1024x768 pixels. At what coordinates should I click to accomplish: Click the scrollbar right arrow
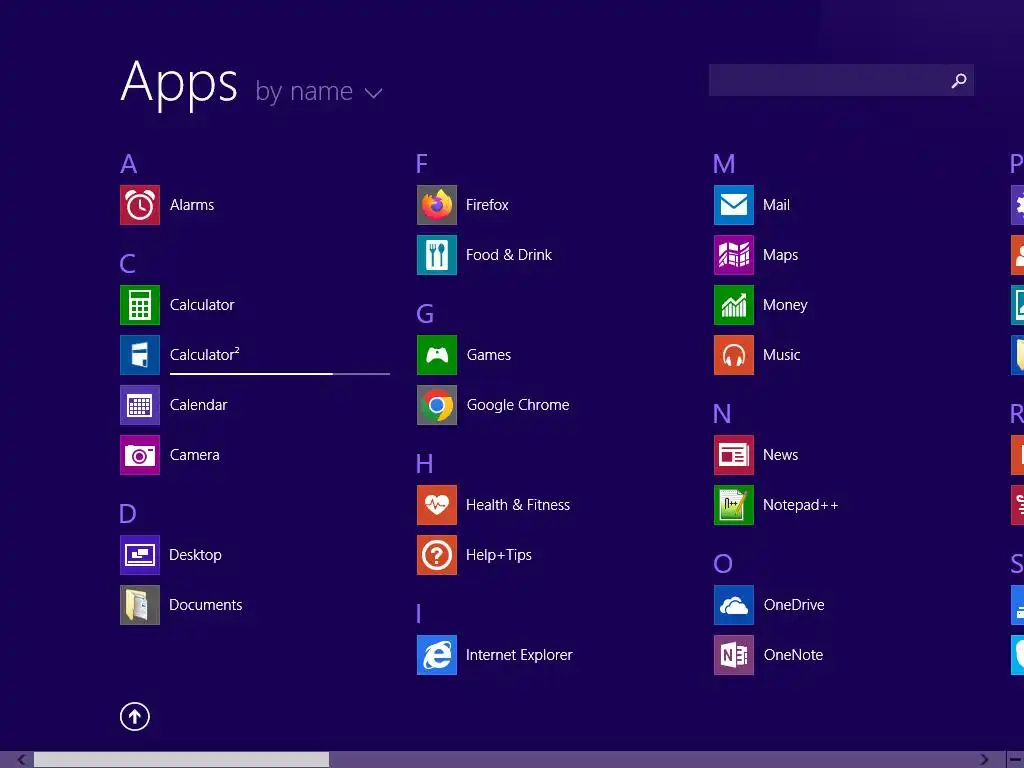(x=984, y=760)
